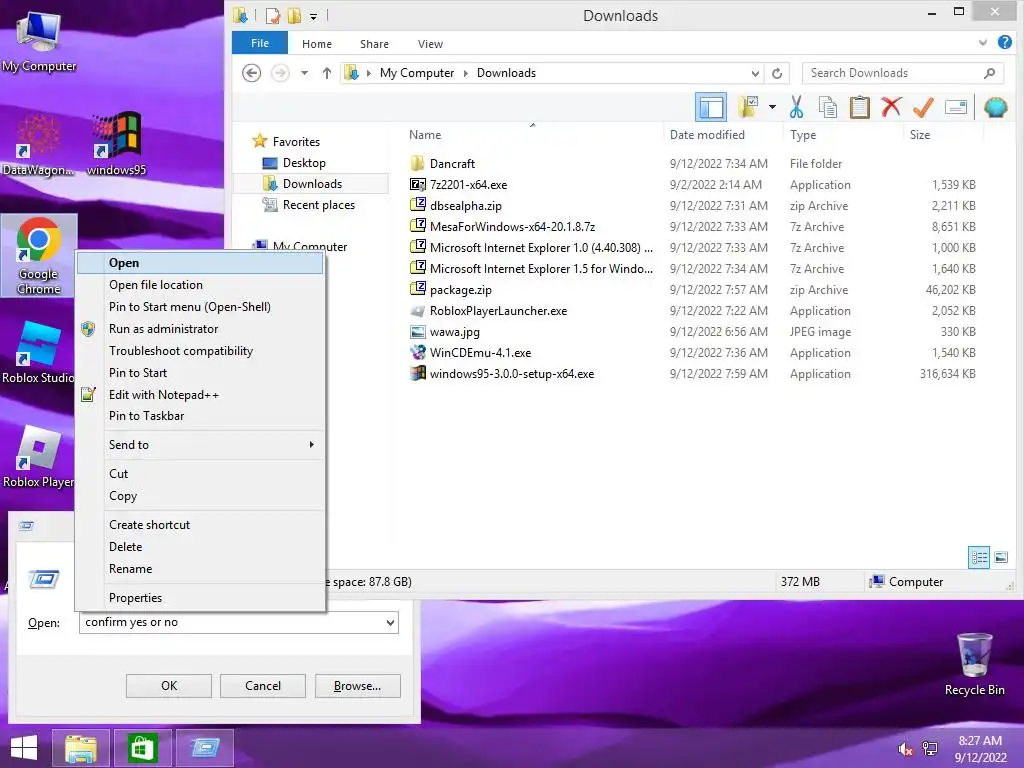Click the muted volume tray icon
The image size is (1024, 768).
pyautogui.click(x=904, y=749)
